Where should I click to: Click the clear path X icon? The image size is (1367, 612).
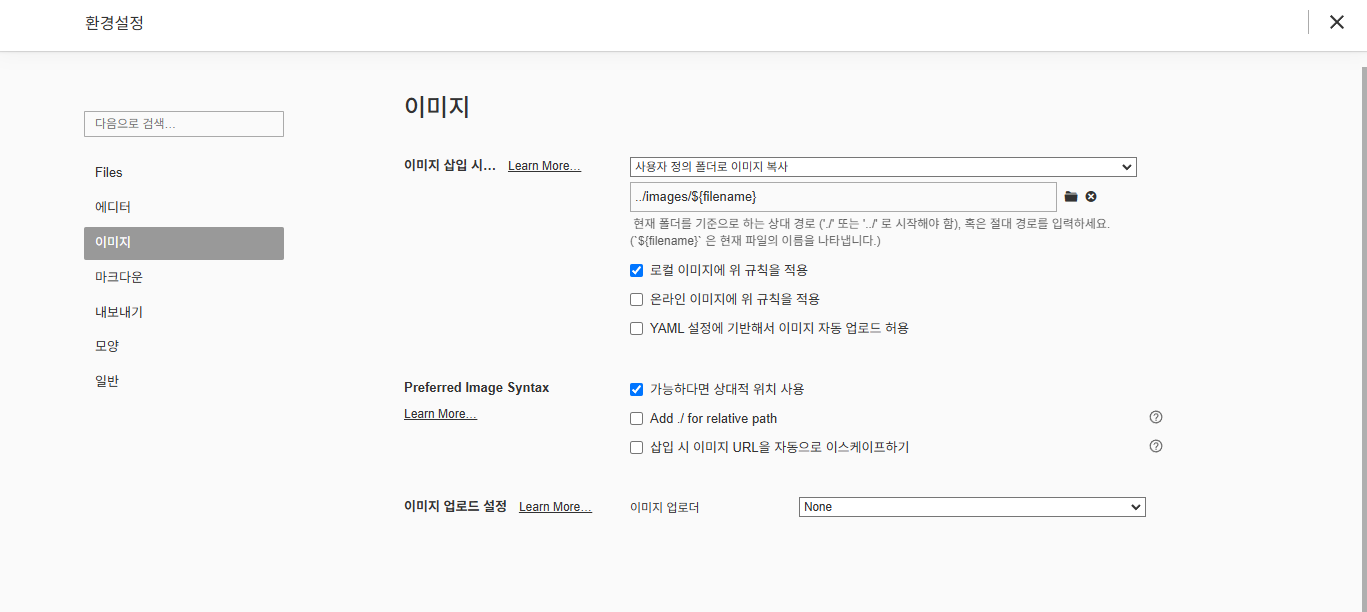click(x=1091, y=197)
